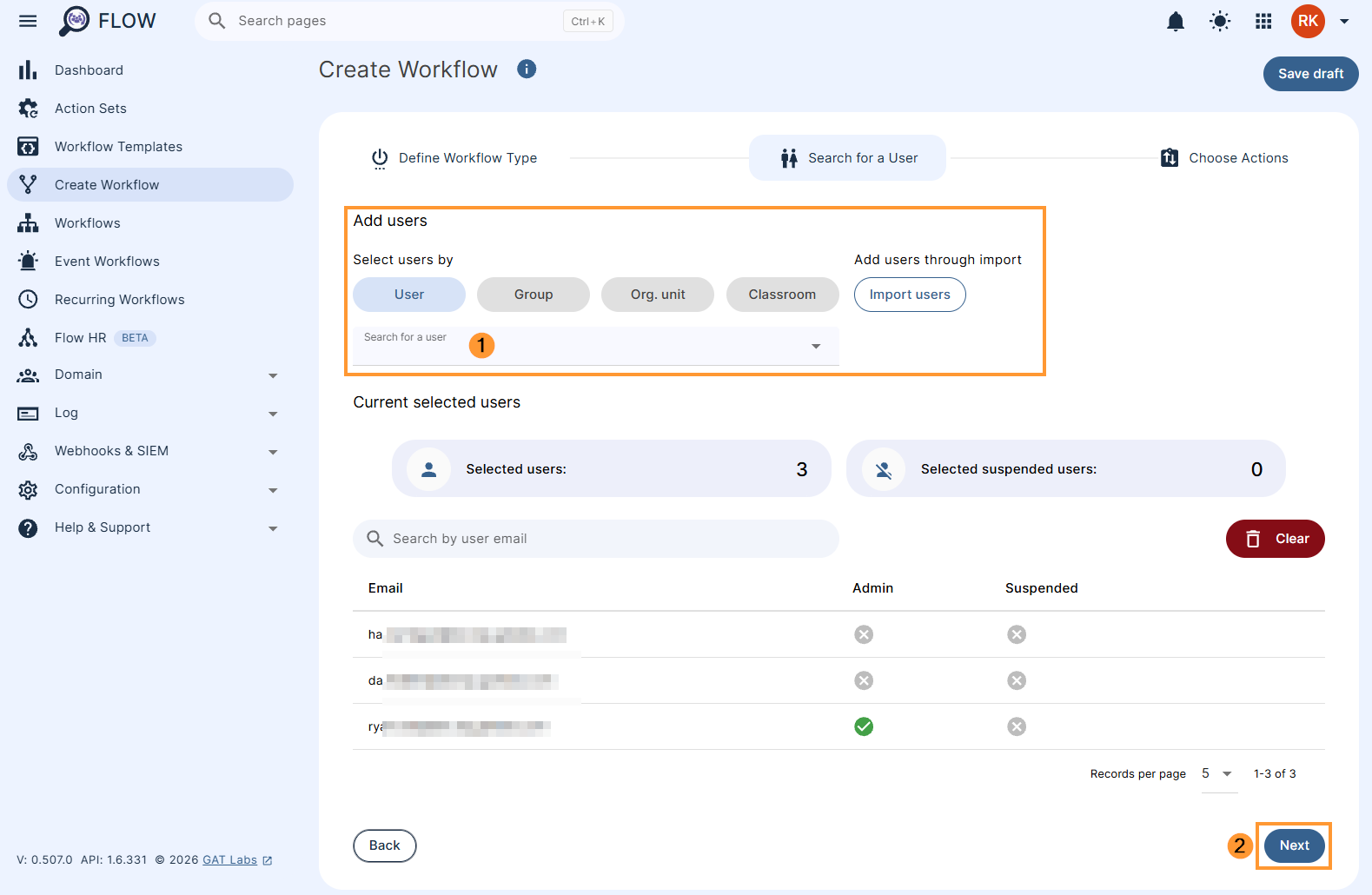
Task: Click the red Clear button
Action: pos(1275,539)
